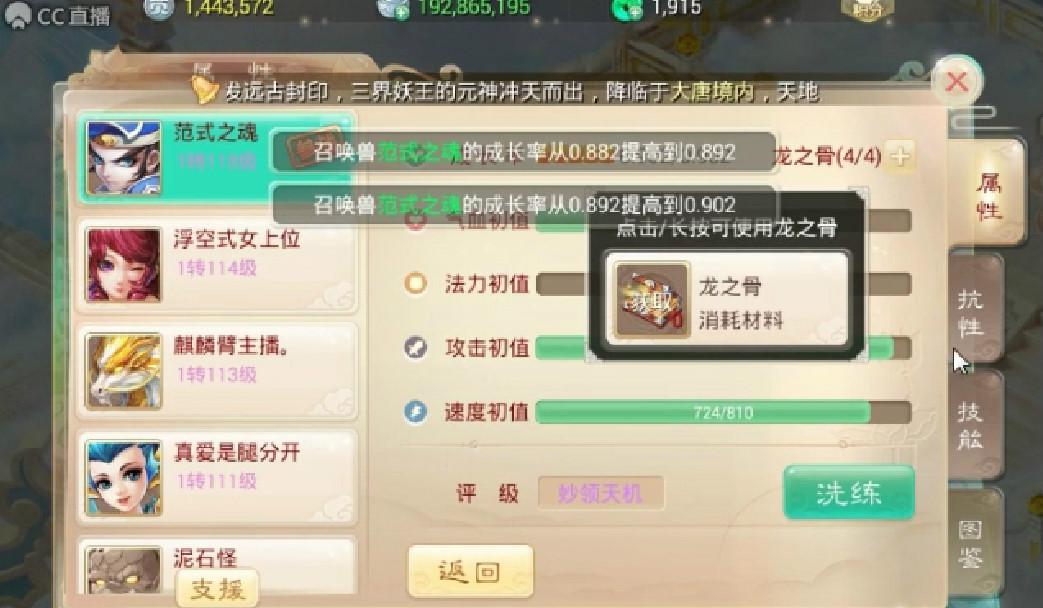Click the plus icon beside 龙之骨(4/4)
1043x608 pixels.
[x=900, y=156]
